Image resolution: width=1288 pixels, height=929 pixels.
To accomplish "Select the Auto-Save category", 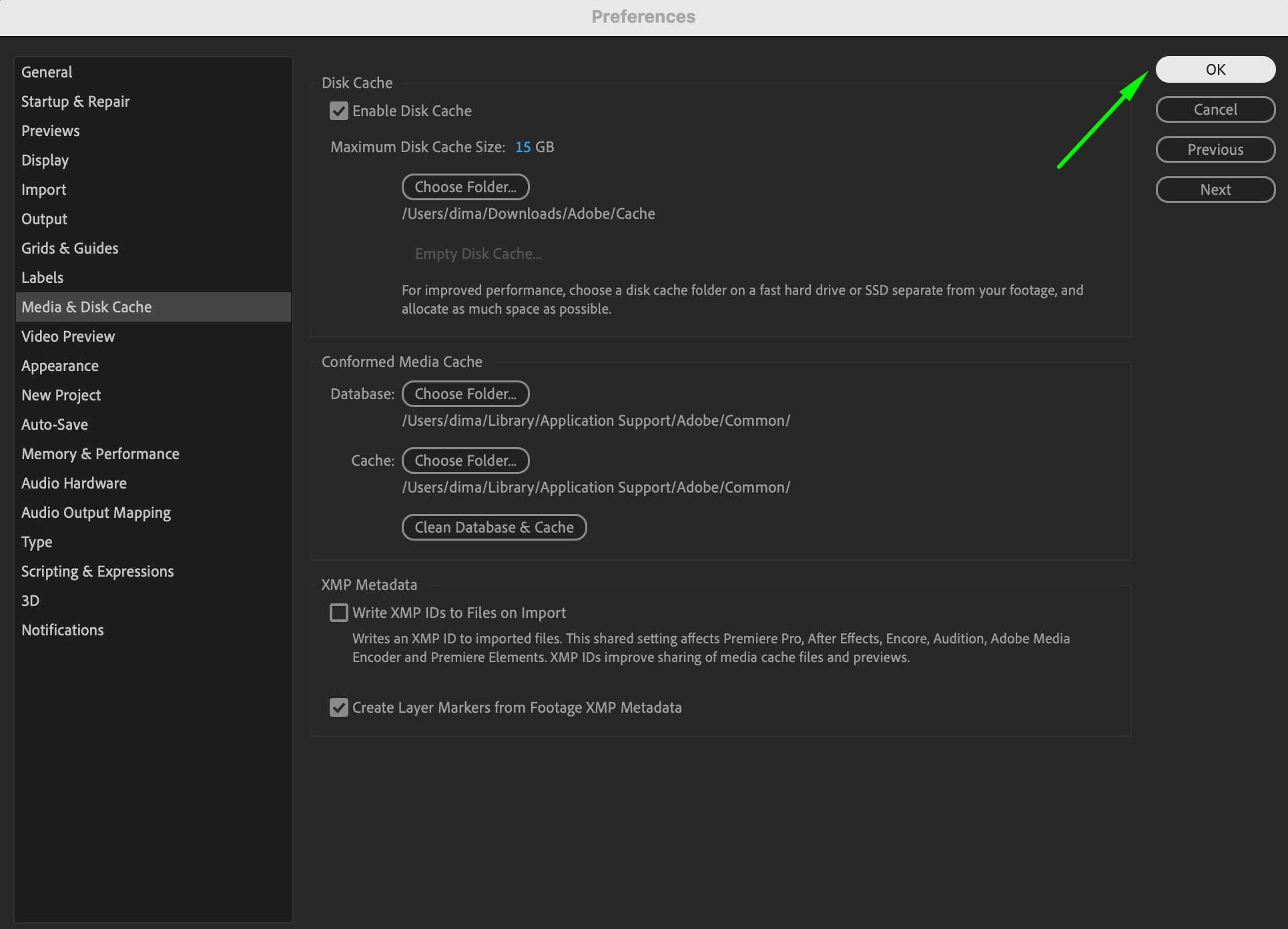I will [x=55, y=424].
